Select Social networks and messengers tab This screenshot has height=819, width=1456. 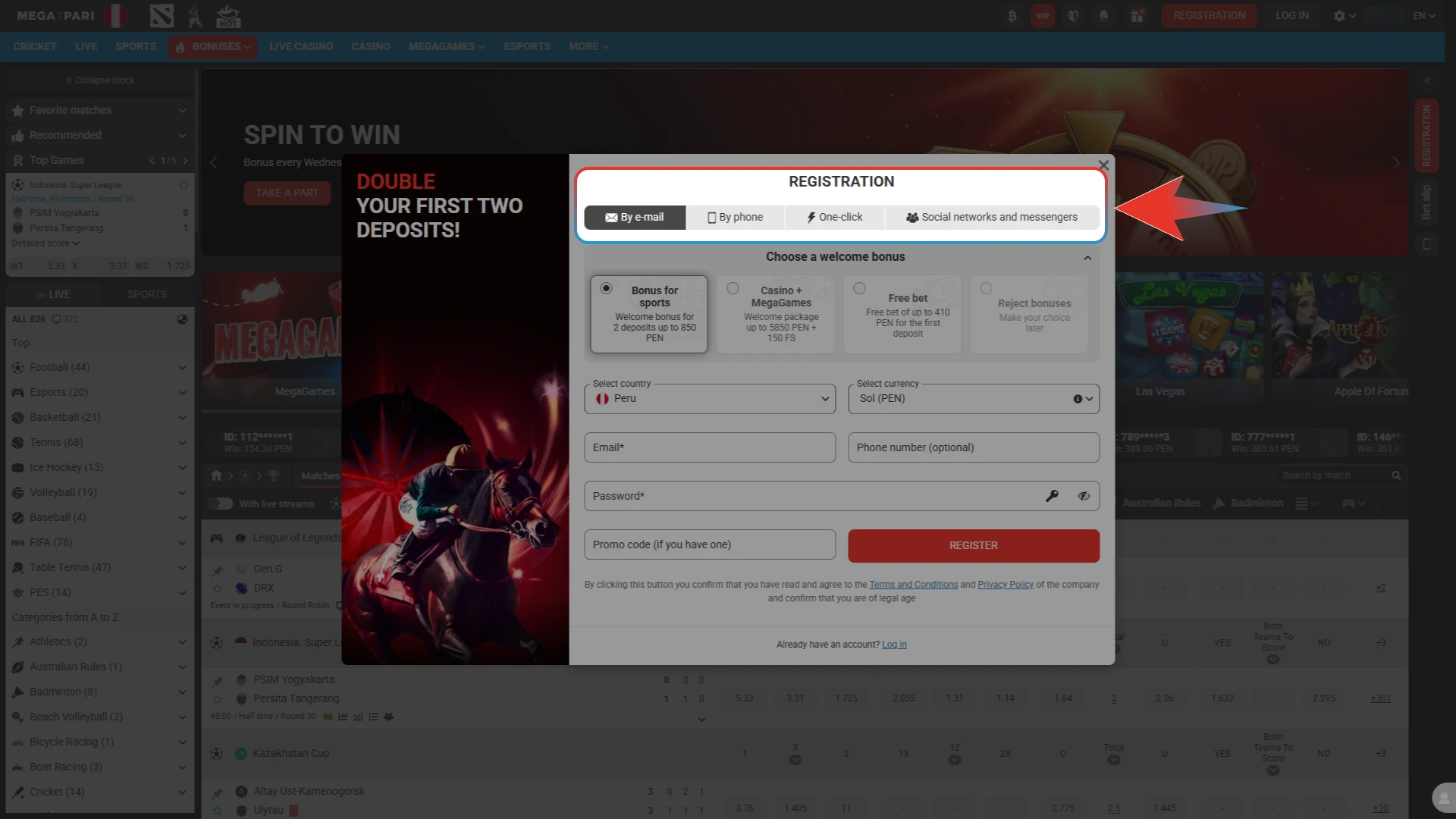pyautogui.click(x=992, y=217)
